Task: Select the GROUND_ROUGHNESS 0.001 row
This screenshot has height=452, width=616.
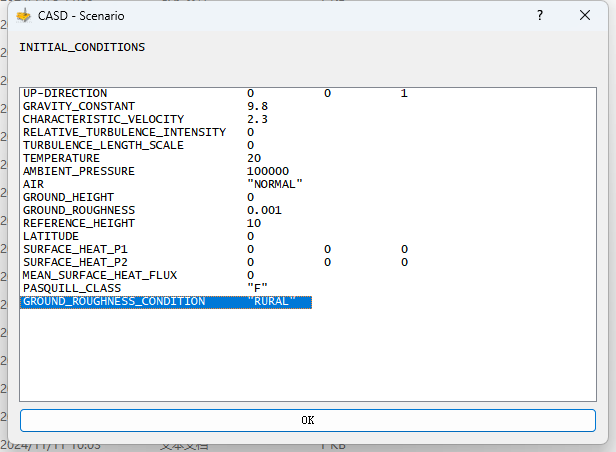Action: coord(78,210)
